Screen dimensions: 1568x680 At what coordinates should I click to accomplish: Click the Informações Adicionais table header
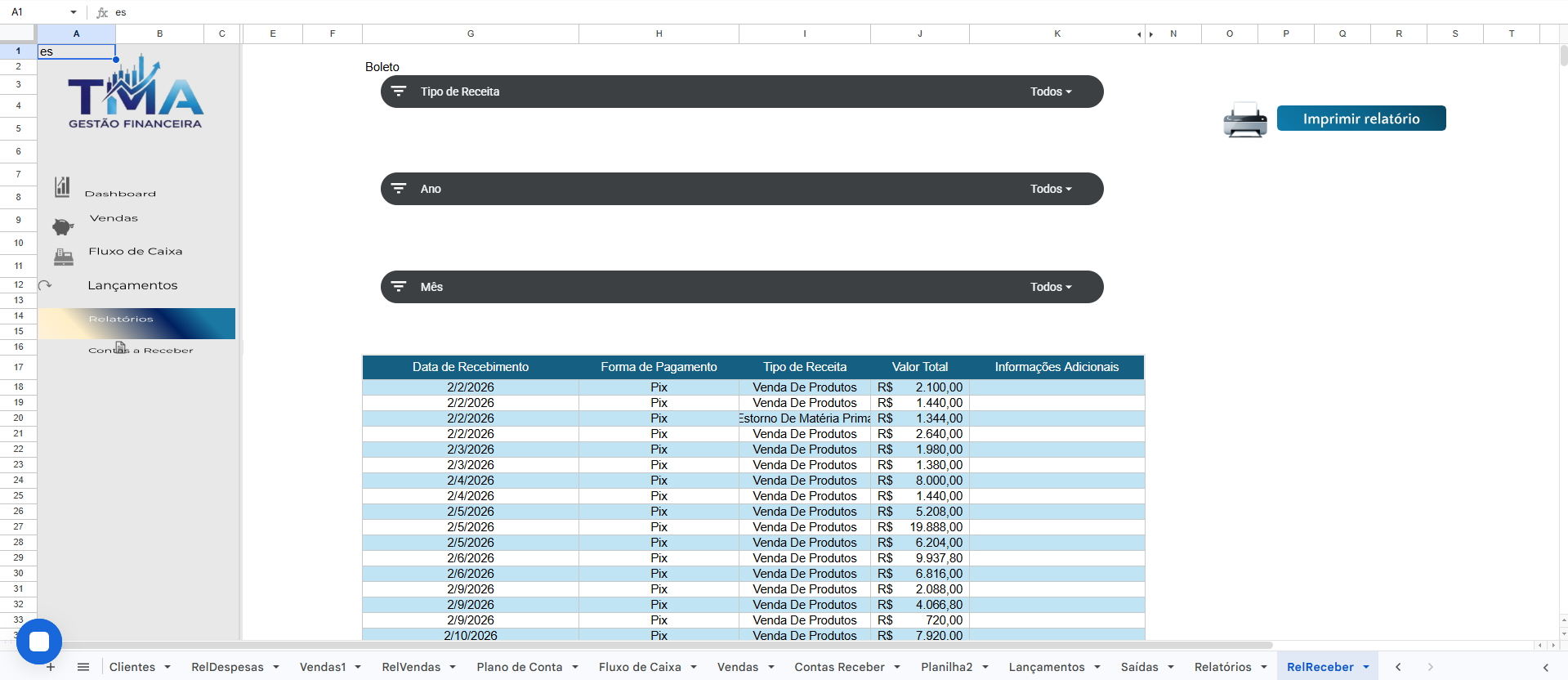click(x=1057, y=367)
